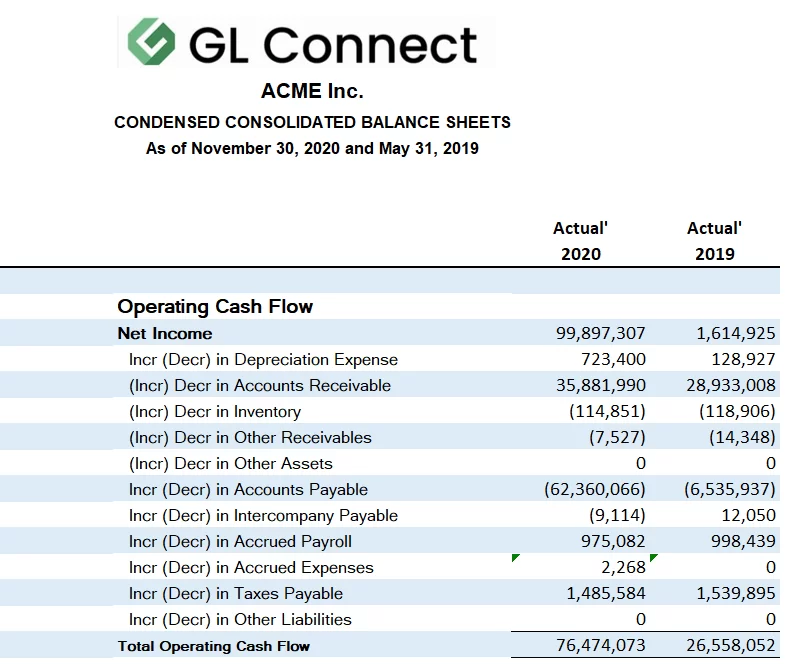Select the Accounts Payable 2020 value (62,360,066)
This screenshot has height=666, width=788.
(595, 489)
